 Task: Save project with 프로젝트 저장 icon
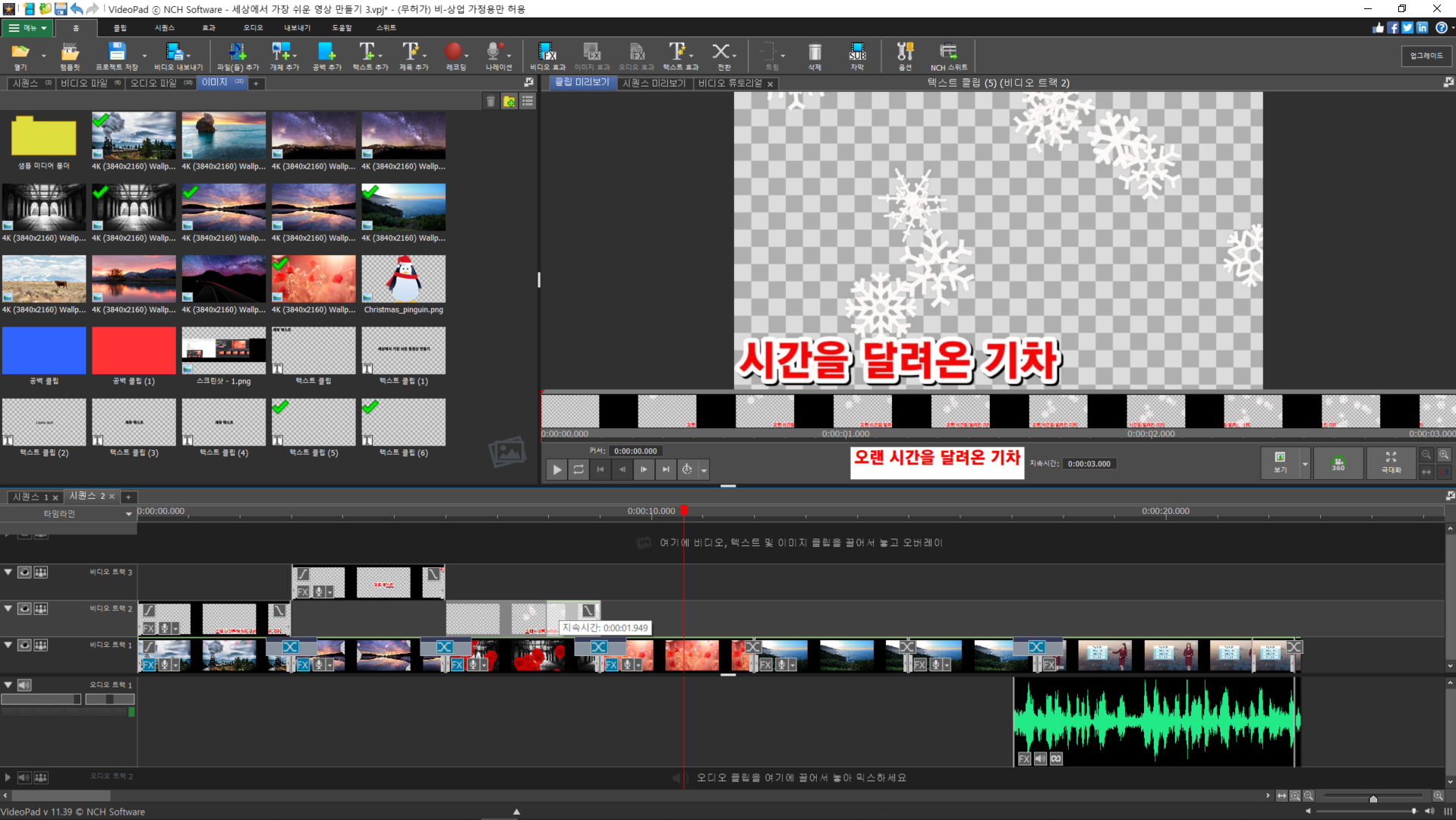[x=117, y=56]
